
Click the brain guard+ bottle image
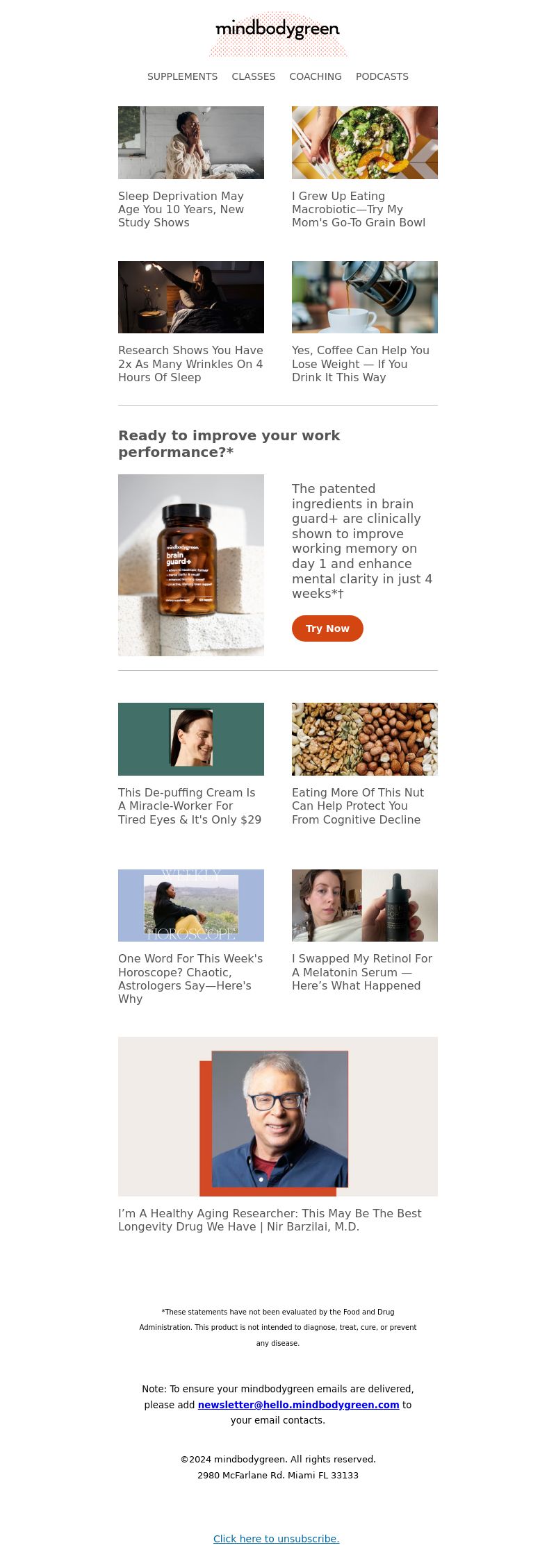[191, 565]
